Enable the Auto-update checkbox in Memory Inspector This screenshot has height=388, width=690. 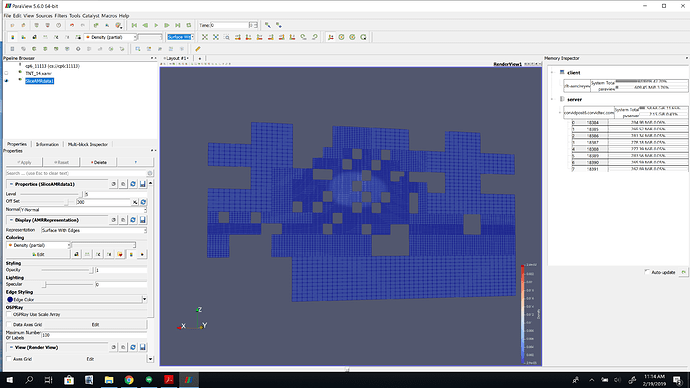point(647,272)
